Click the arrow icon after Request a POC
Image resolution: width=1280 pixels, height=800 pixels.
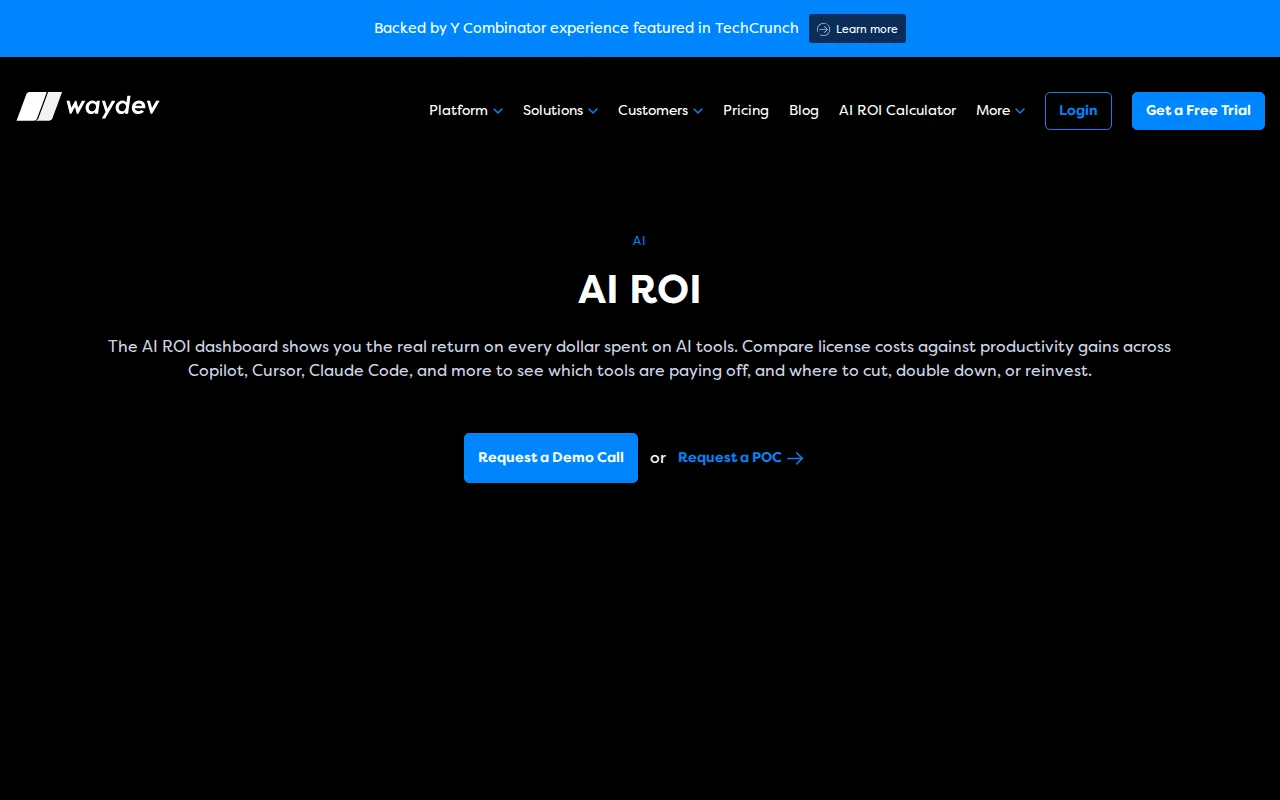[x=796, y=458]
